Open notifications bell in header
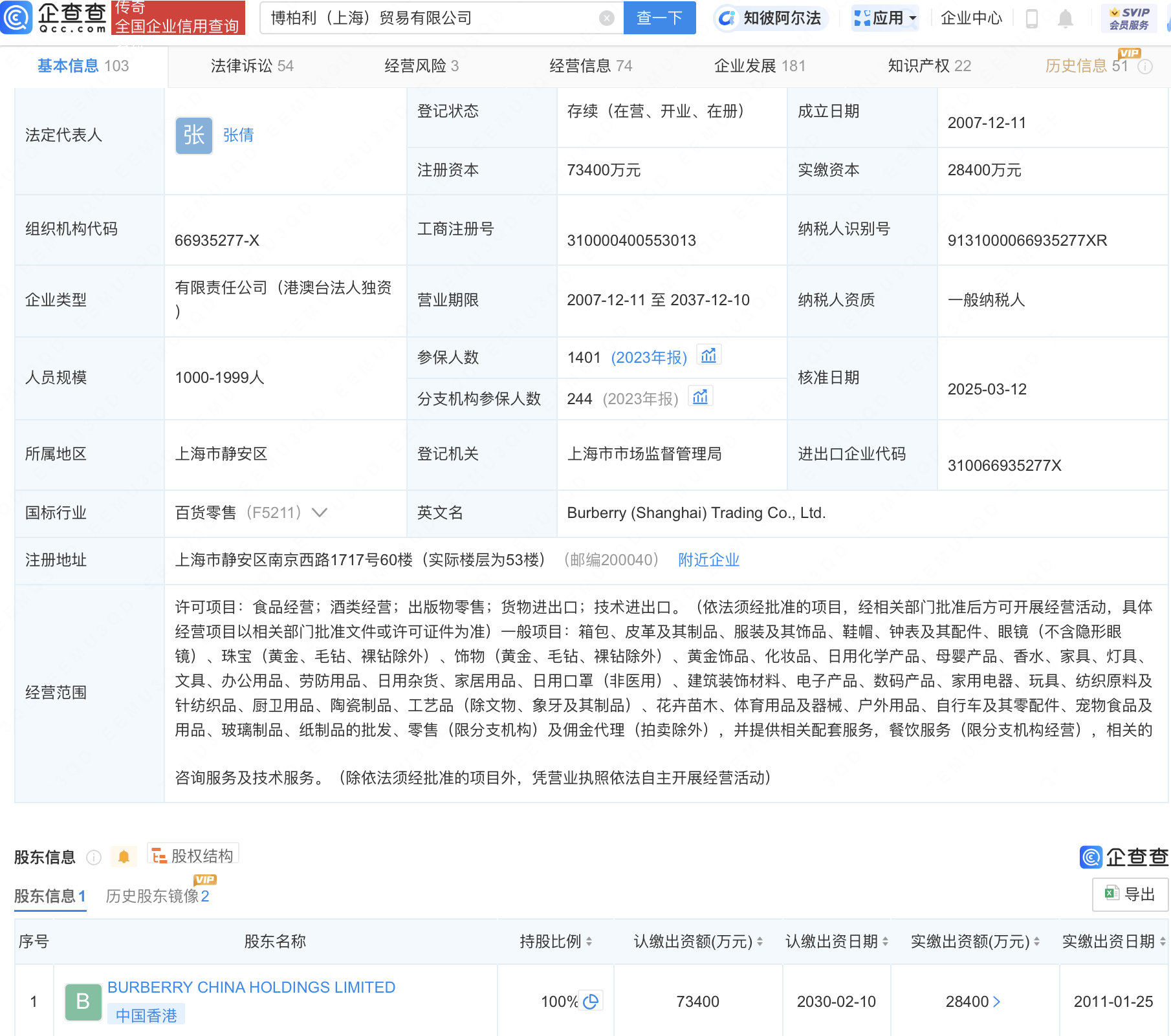Image resolution: width=1171 pixels, height=1036 pixels. click(1066, 19)
